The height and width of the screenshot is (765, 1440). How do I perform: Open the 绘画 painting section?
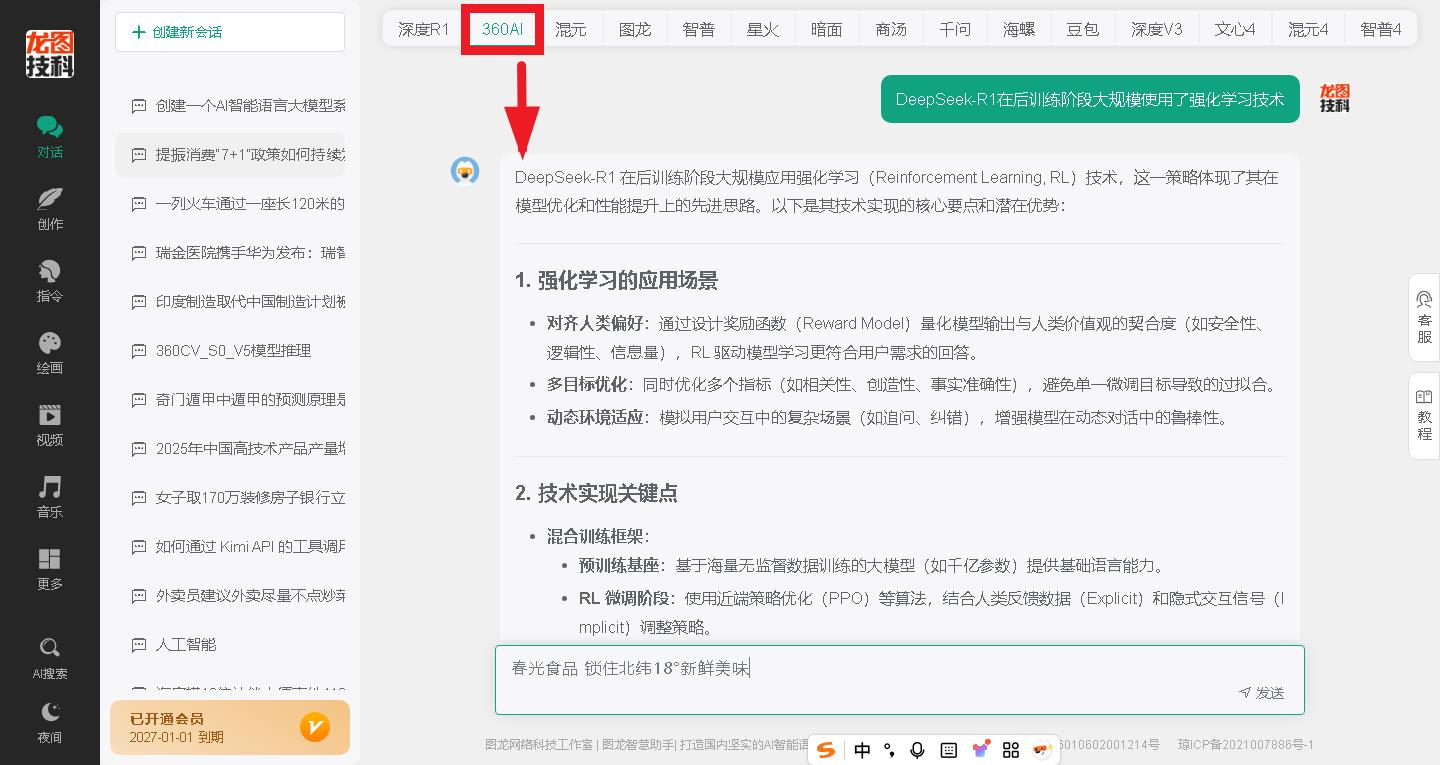(x=50, y=353)
